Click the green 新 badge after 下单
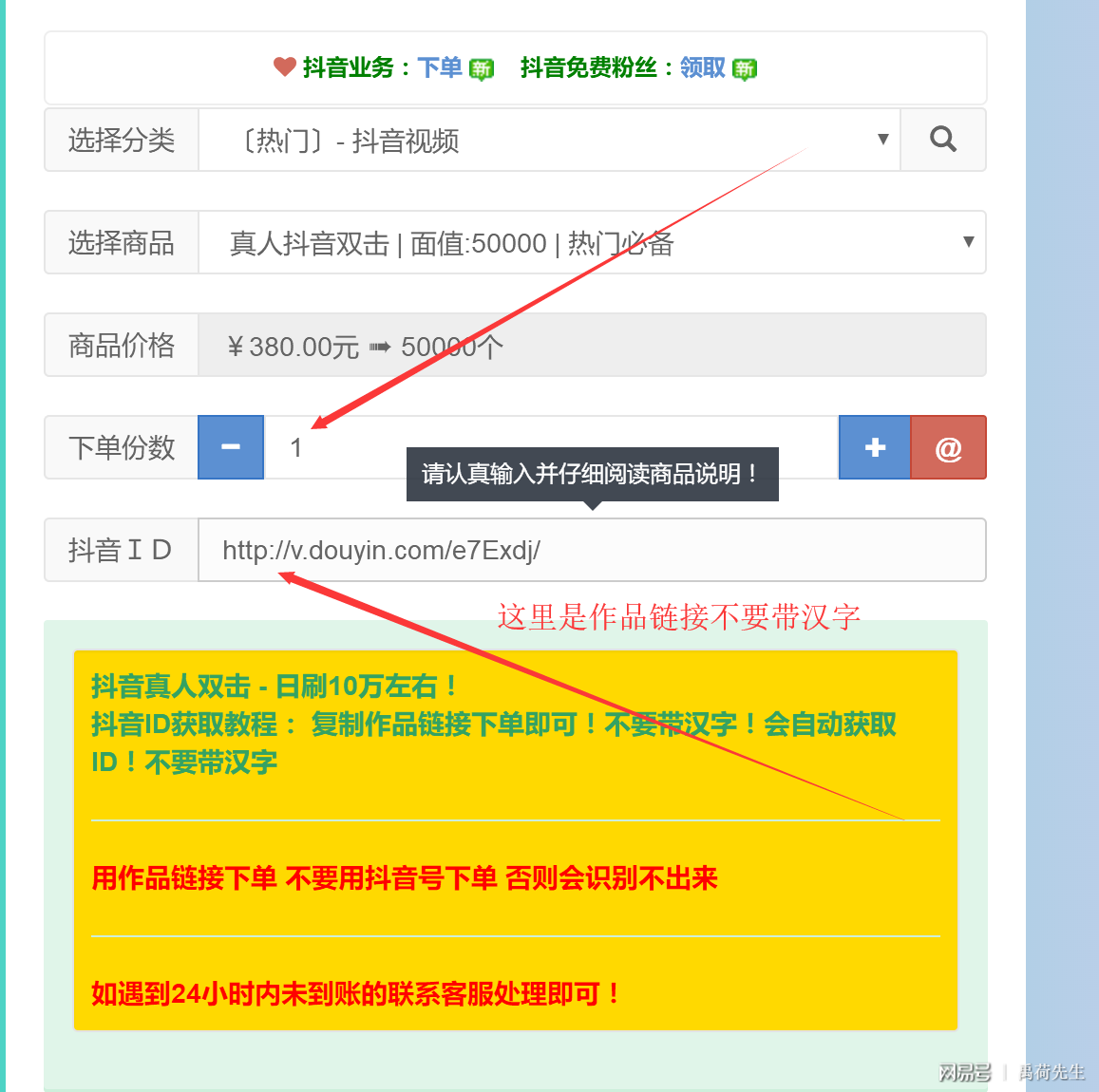This screenshot has width=1099, height=1092. click(x=482, y=68)
